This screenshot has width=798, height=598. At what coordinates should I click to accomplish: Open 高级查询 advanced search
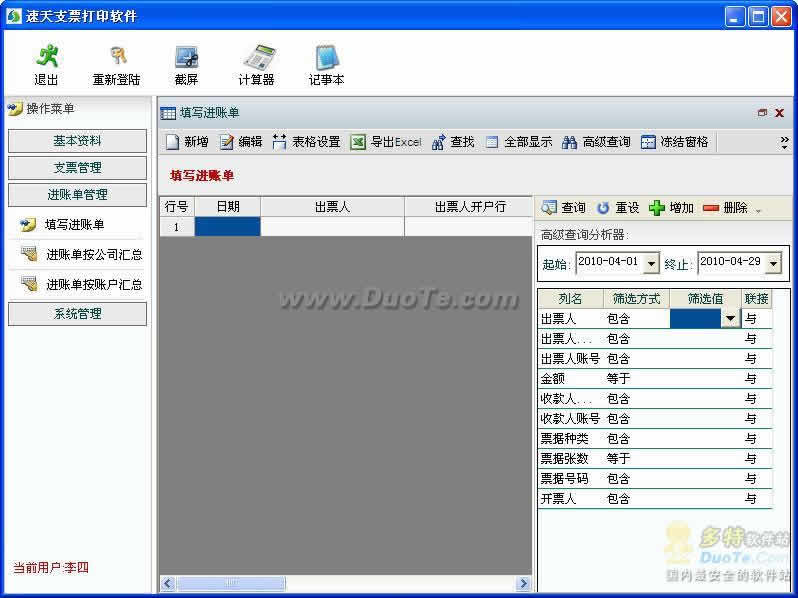point(596,142)
